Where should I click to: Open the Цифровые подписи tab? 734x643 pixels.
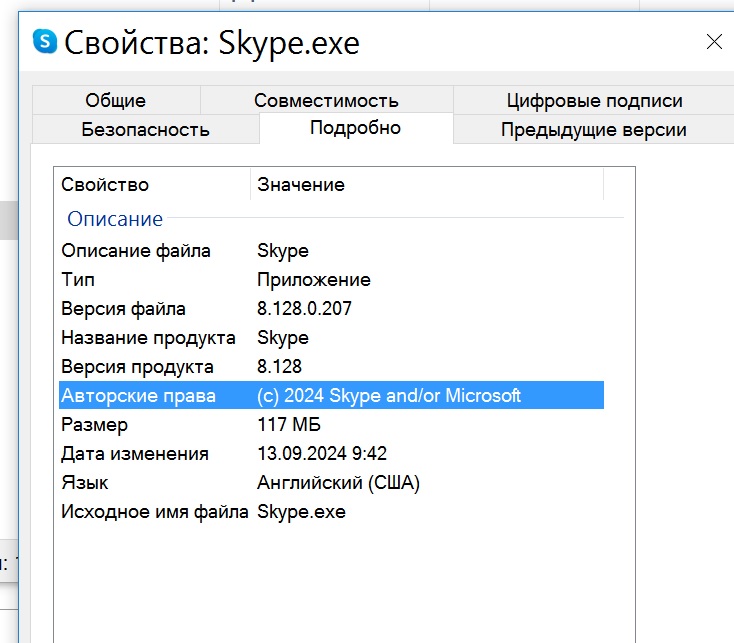594,100
